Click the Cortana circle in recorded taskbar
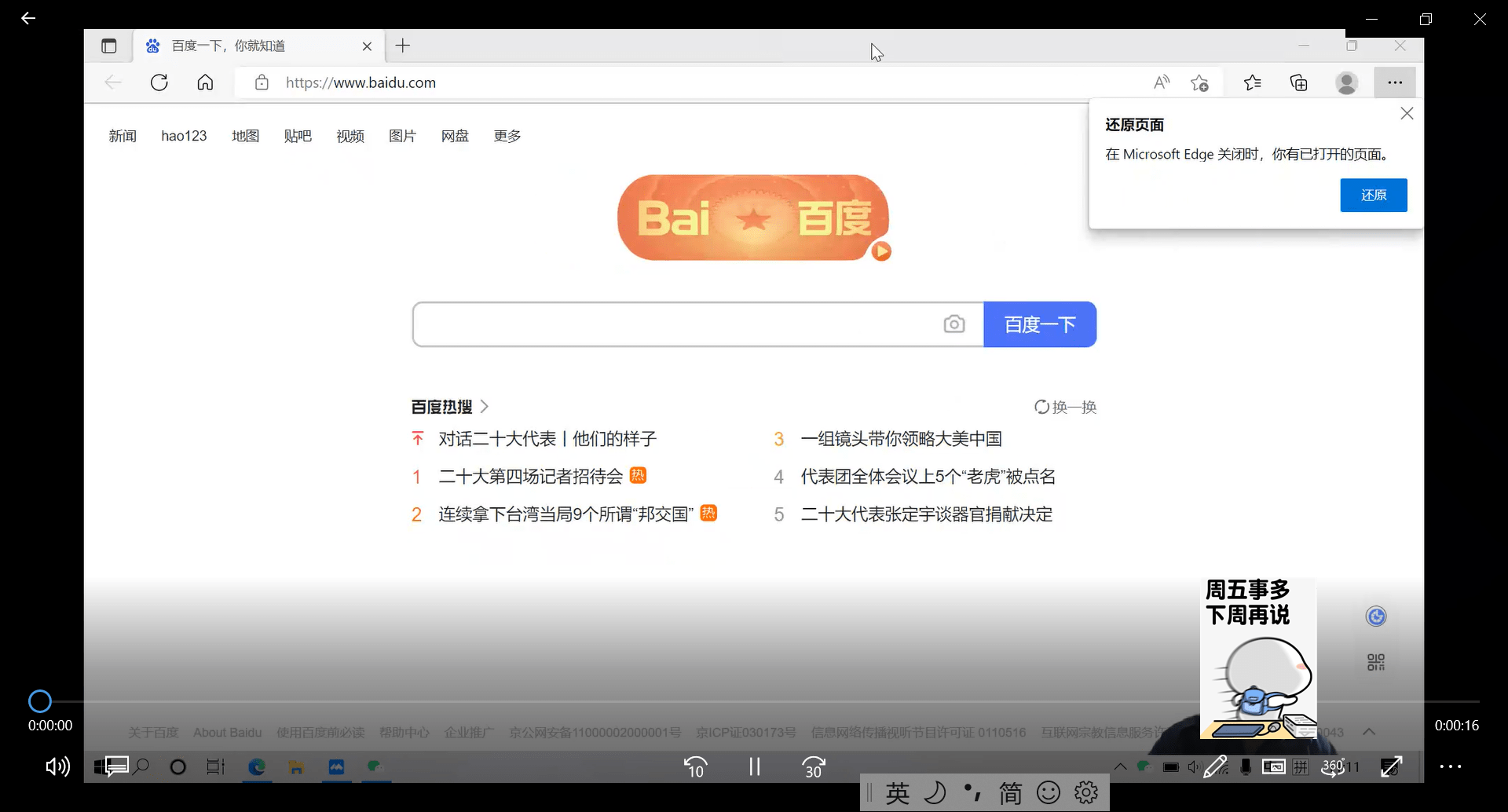The height and width of the screenshot is (812, 1508). (178, 767)
